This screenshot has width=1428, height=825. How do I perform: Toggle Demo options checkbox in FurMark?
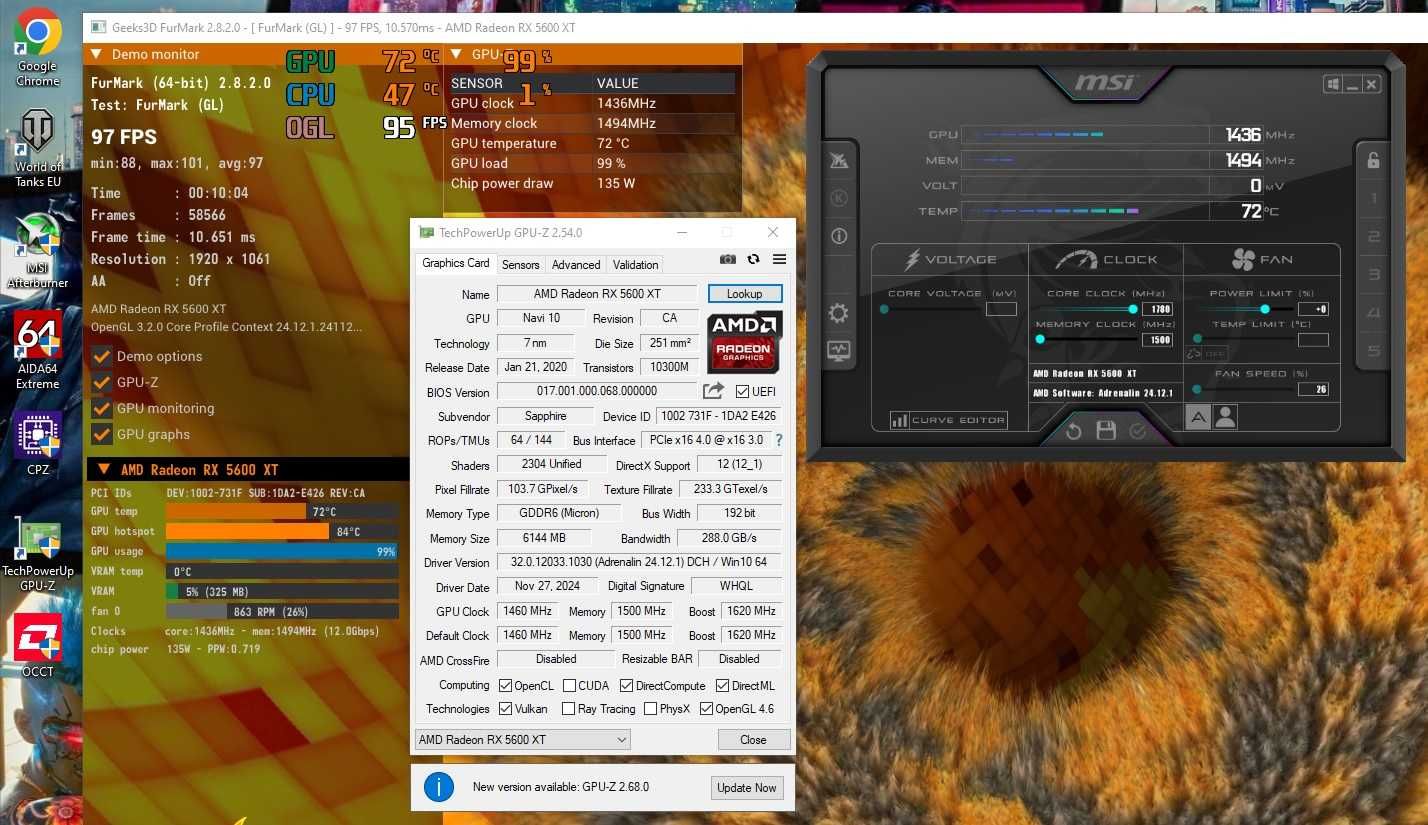pos(101,356)
